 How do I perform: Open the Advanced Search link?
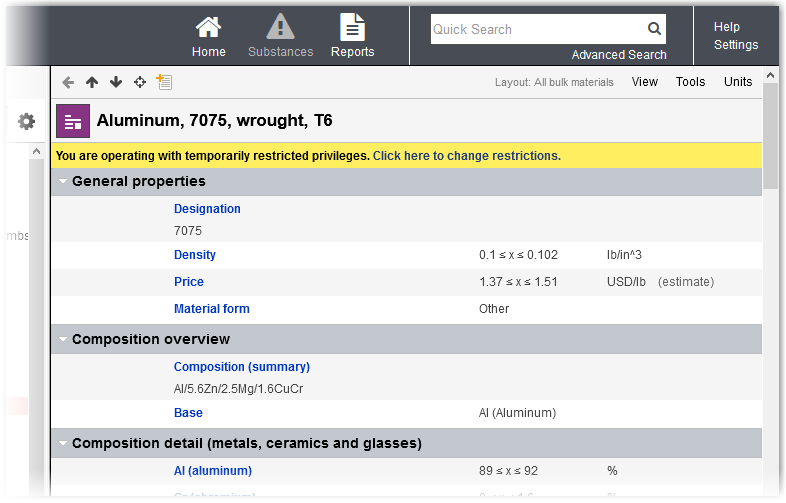coord(619,55)
